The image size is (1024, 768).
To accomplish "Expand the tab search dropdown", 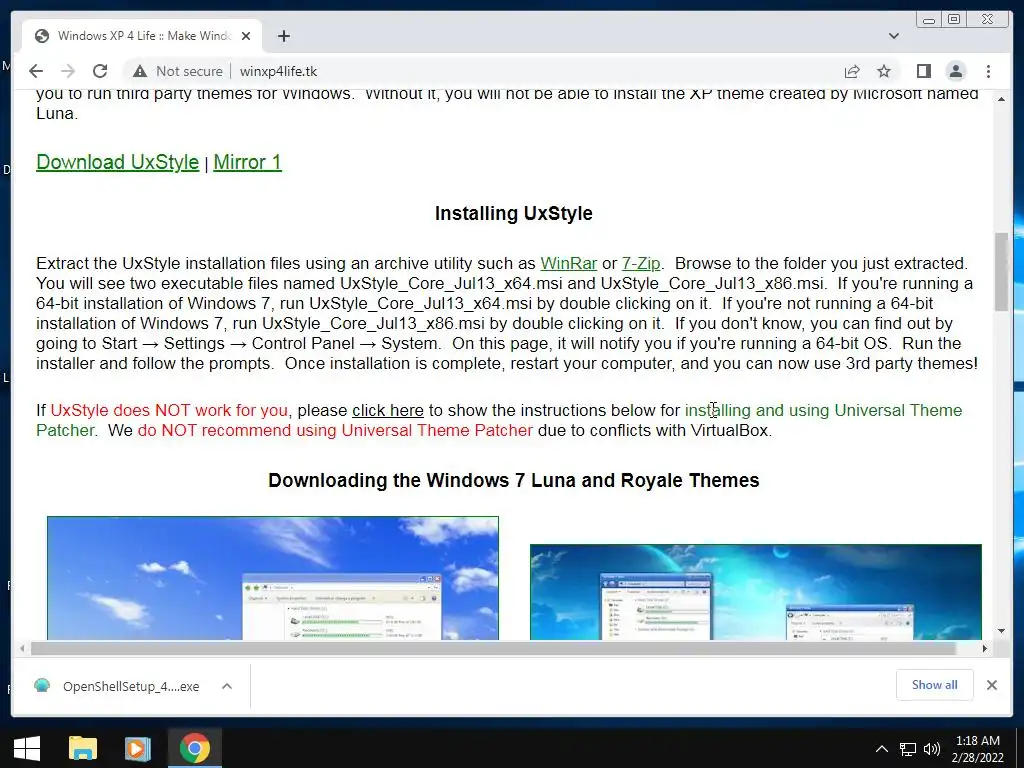I will tap(894, 36).
